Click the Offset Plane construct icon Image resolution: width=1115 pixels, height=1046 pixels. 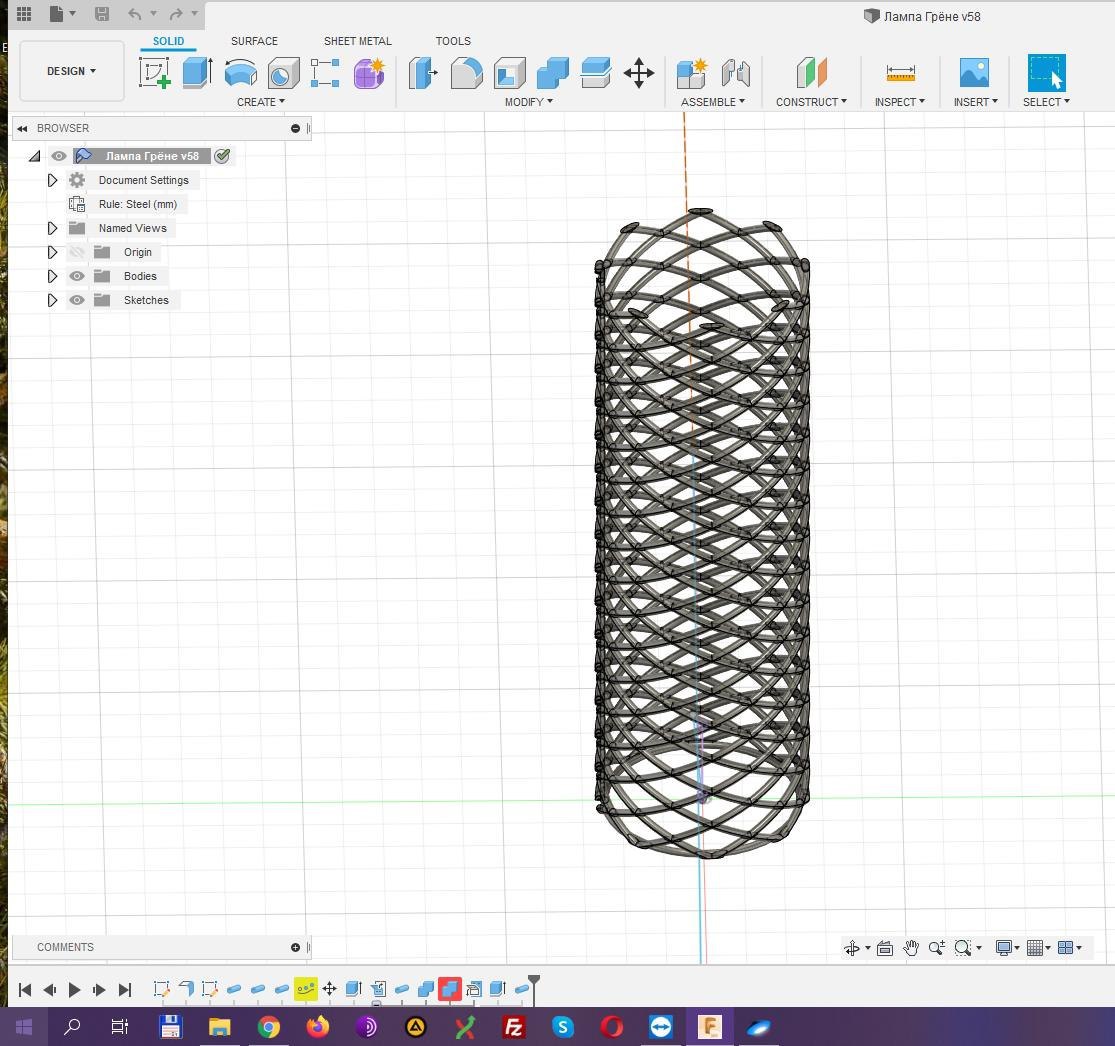[811, 73]
